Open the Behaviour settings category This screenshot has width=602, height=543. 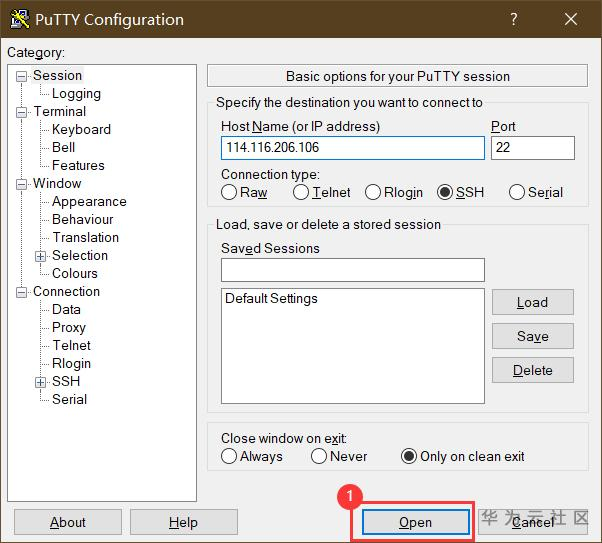(x=83, y=219)
